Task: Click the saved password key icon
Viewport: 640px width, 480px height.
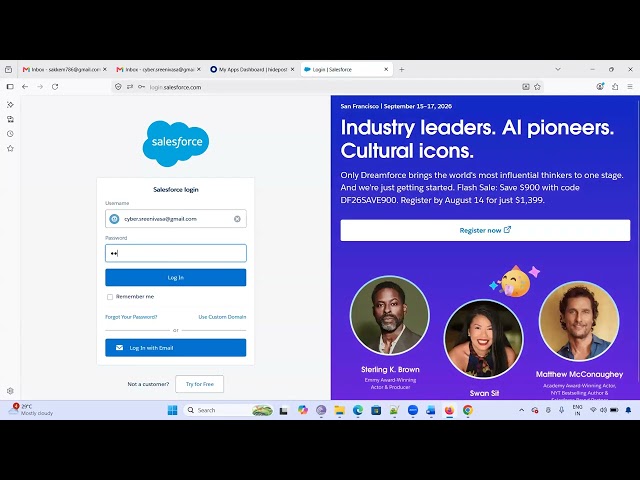Action: tap(141, 87)
